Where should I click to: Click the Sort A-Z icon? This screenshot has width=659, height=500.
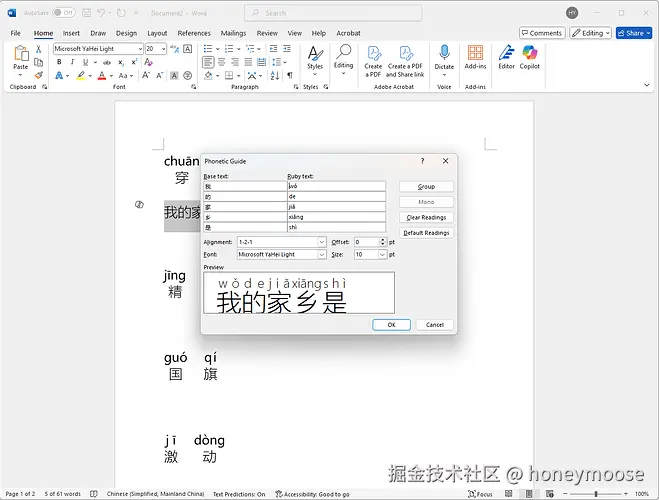pos(275,76)
